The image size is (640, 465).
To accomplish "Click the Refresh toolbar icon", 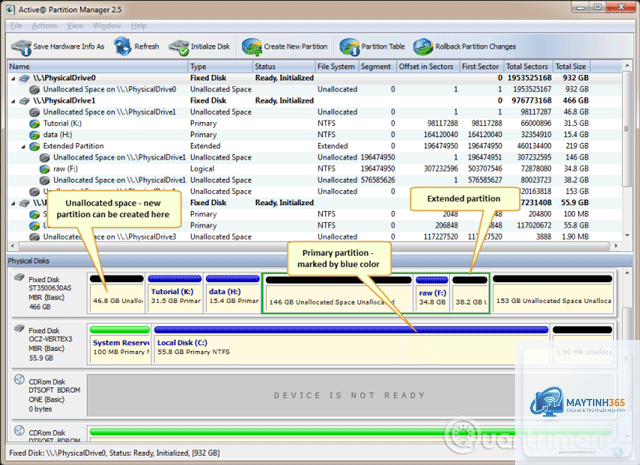I will coord(122,46).
